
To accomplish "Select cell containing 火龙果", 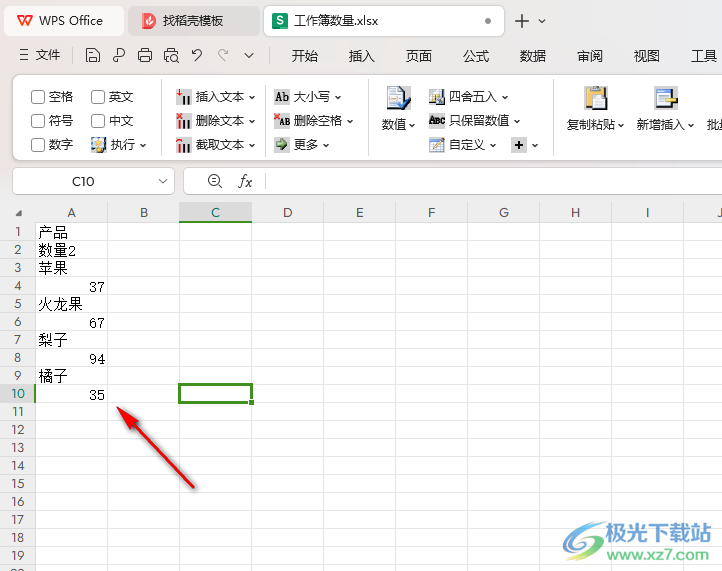I will point(71,304).
